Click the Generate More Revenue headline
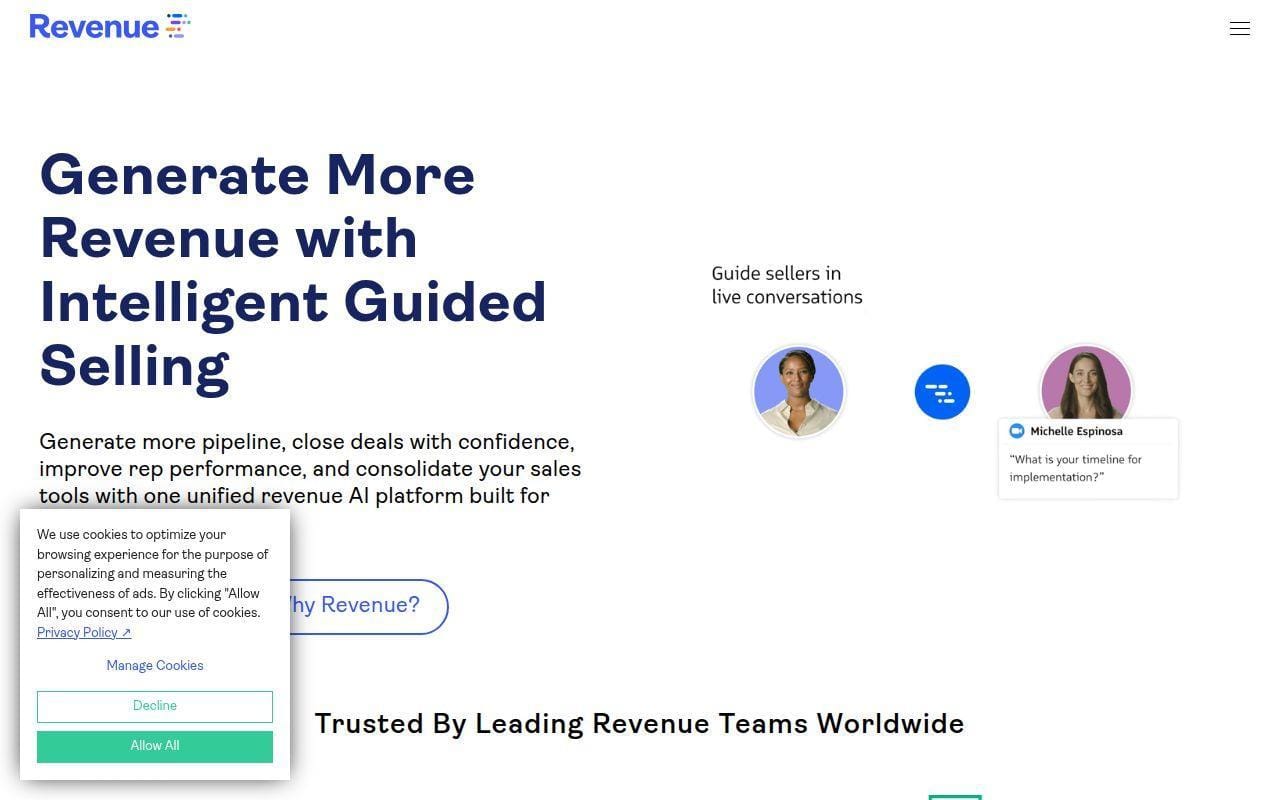Screen dimensions: 1280x800 click(293, 270)
